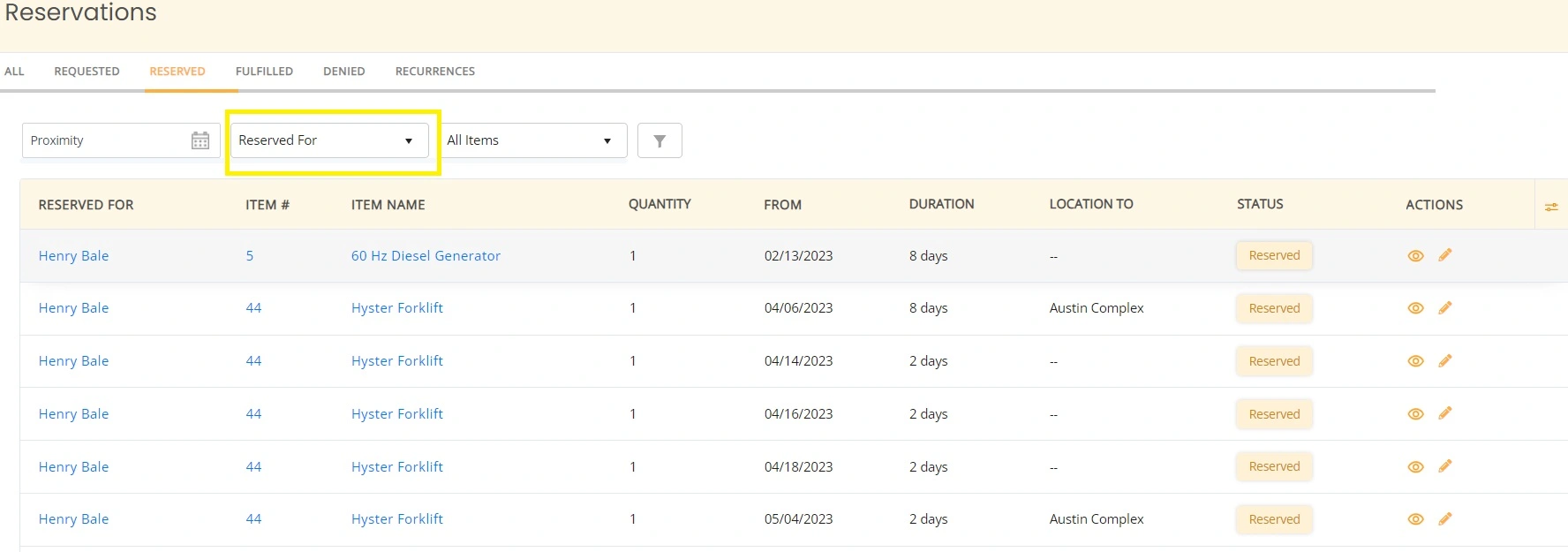Click the 05/04/2023 date cell
Screen dimensions: 1568x552
coord(798,519)
